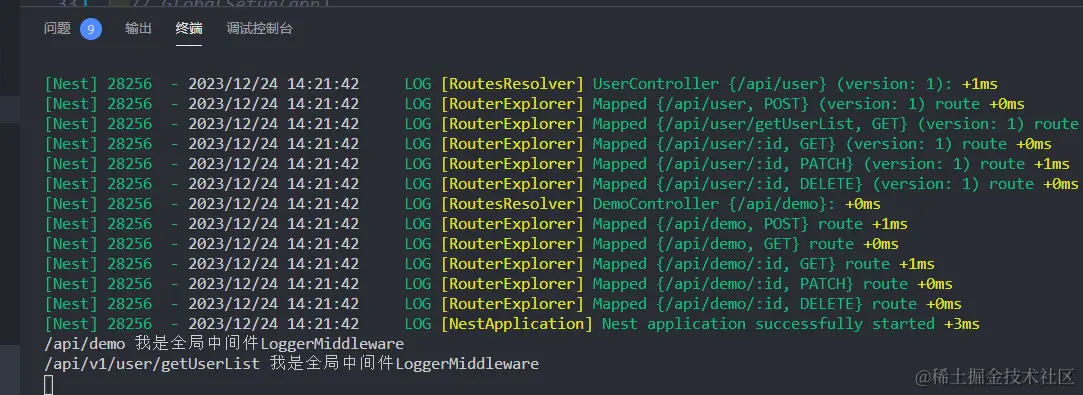Image resolution: width=1083 pixels, height=395 pixels.
Task: Open the 输出 panel tab
Action: pos(138,28)
